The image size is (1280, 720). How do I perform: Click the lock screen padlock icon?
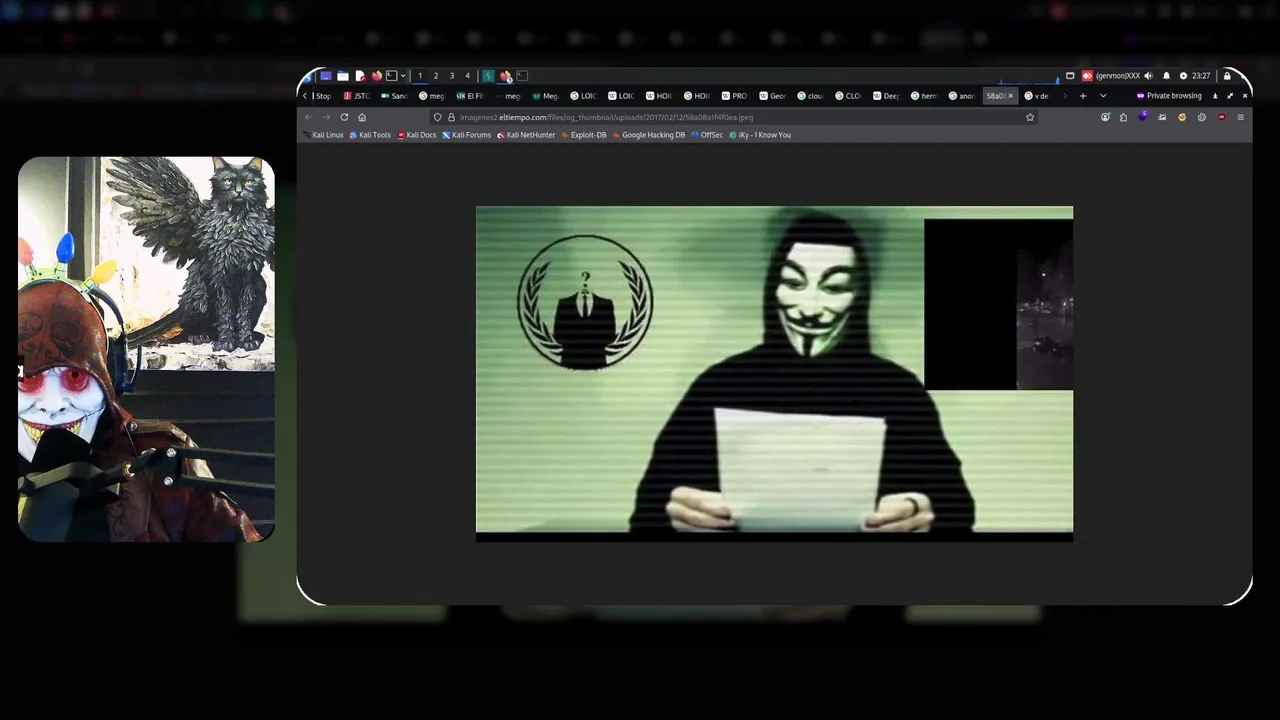pyautogui.click(x=1227, y=76)
